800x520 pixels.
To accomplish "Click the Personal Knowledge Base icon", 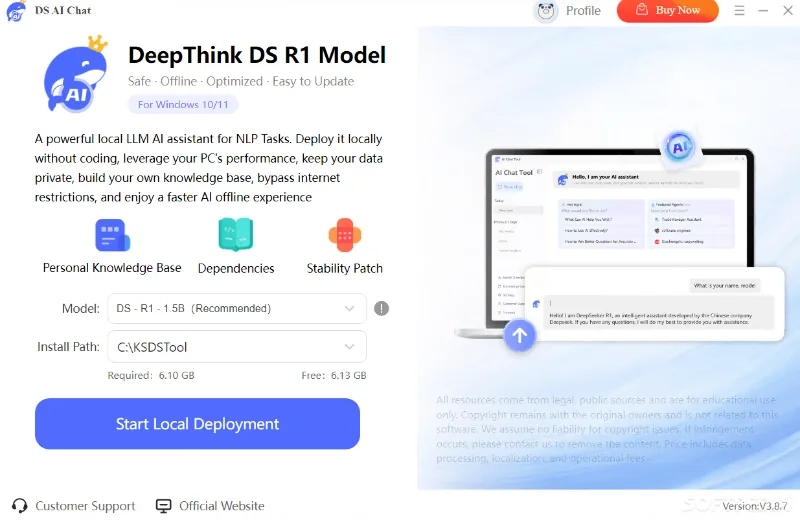I will [x=113, y=235].
